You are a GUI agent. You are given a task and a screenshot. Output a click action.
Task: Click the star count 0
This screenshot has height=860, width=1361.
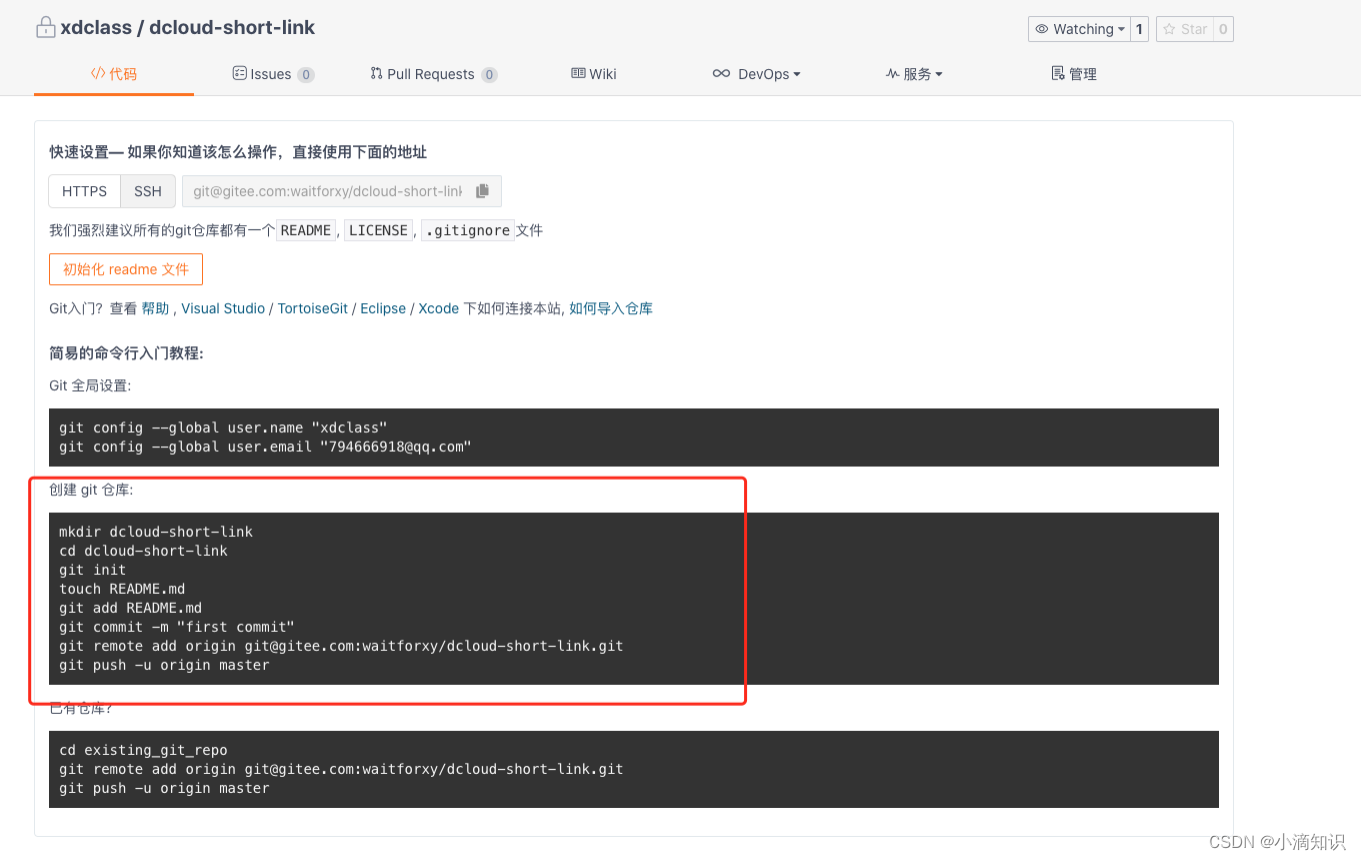(1223, 29)
